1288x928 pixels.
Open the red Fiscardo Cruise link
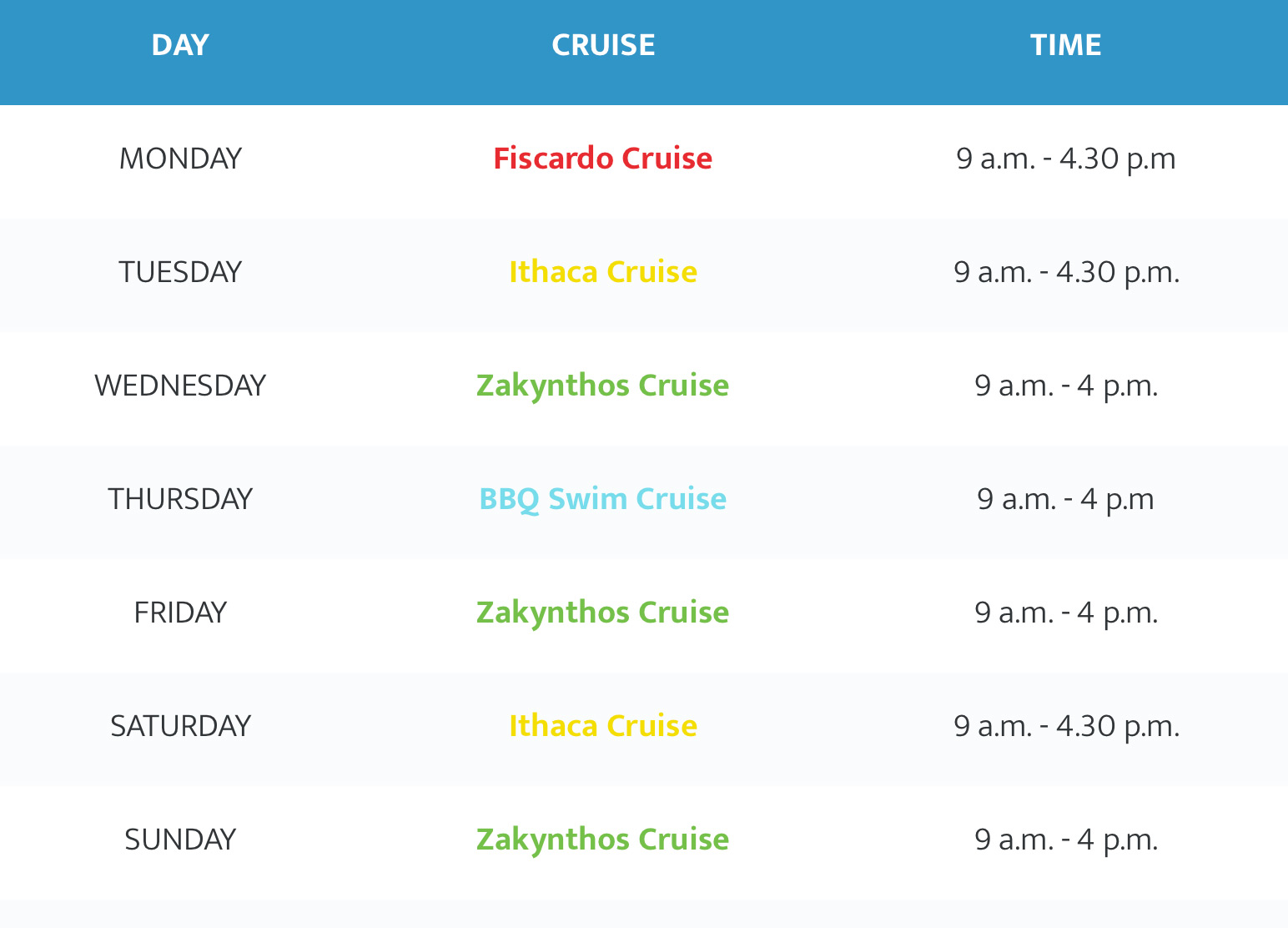coord(603,159)
